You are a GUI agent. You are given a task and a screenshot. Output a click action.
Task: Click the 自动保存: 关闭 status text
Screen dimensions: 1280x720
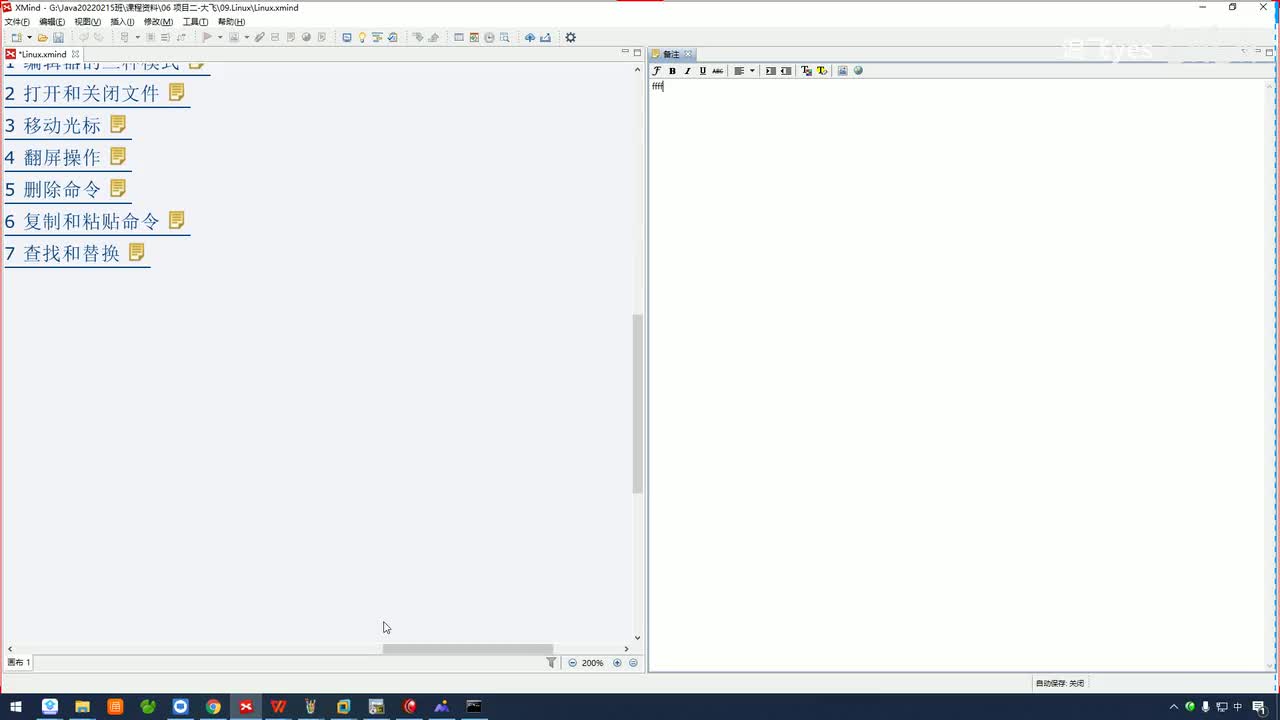[x=1060, y=683]
